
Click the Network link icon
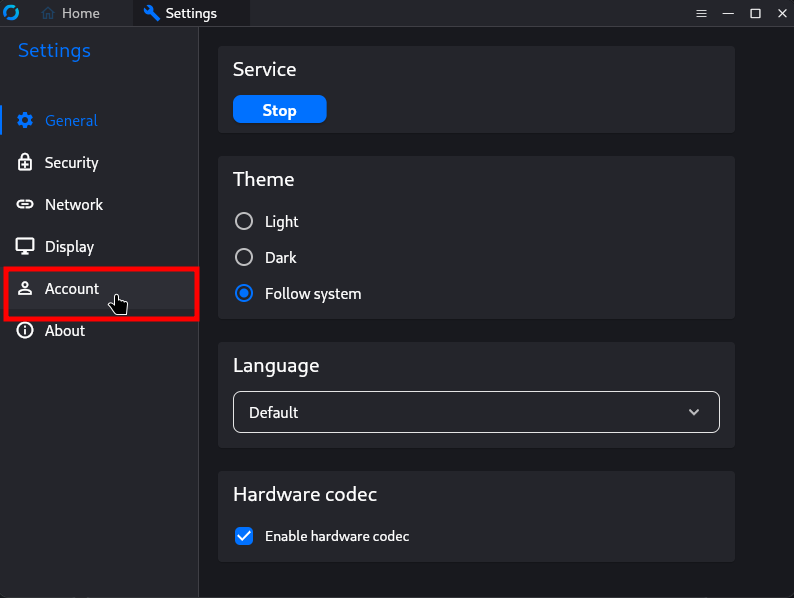tap(25, 205)
